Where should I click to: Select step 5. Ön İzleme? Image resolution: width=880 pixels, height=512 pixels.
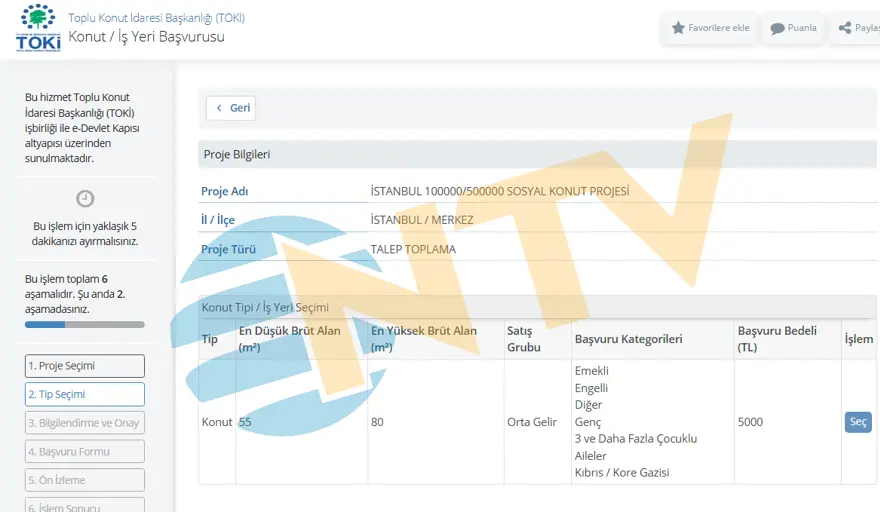point(85,480)
